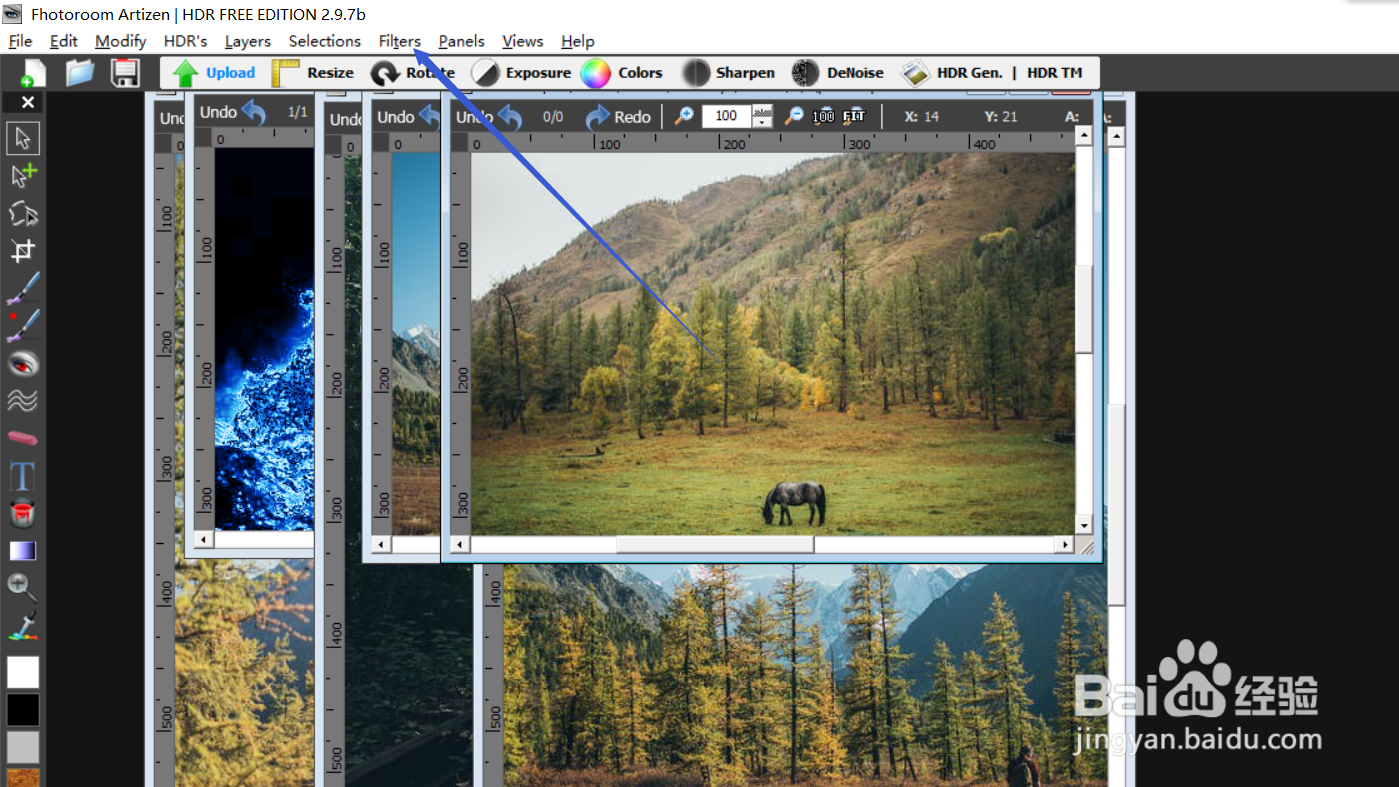Open the Exposure adjustment
This screenshot has width=1399, height=787.
coord(521,73)
